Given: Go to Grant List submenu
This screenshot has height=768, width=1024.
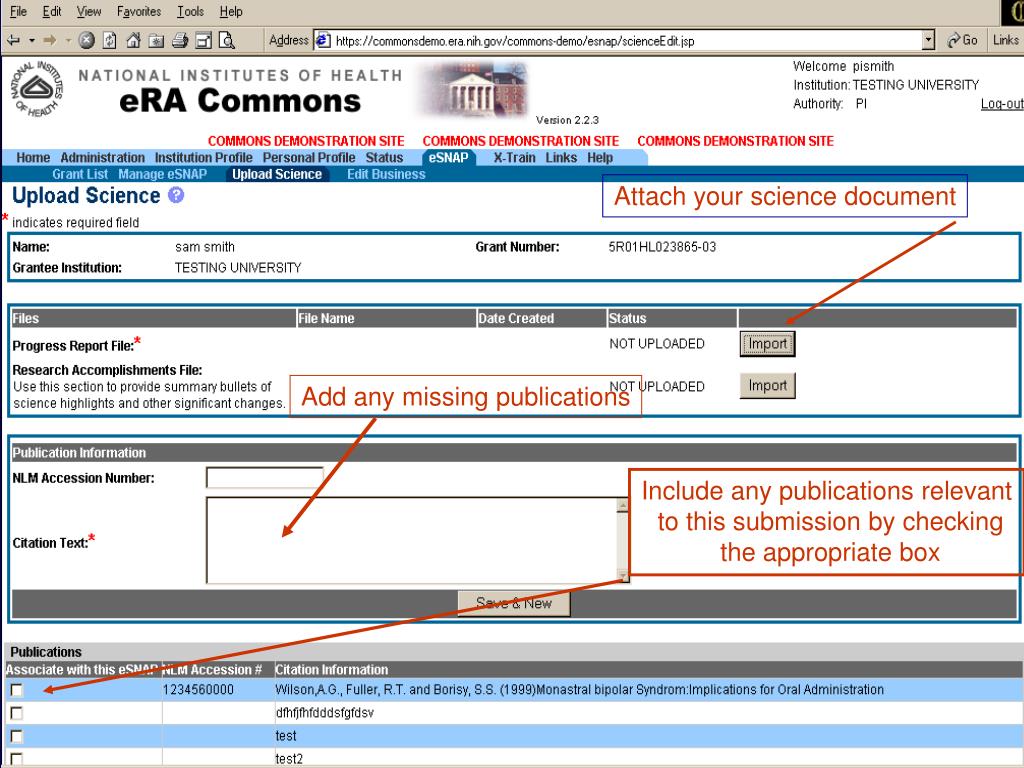Looking at the screenshot, I should point(80,174).
